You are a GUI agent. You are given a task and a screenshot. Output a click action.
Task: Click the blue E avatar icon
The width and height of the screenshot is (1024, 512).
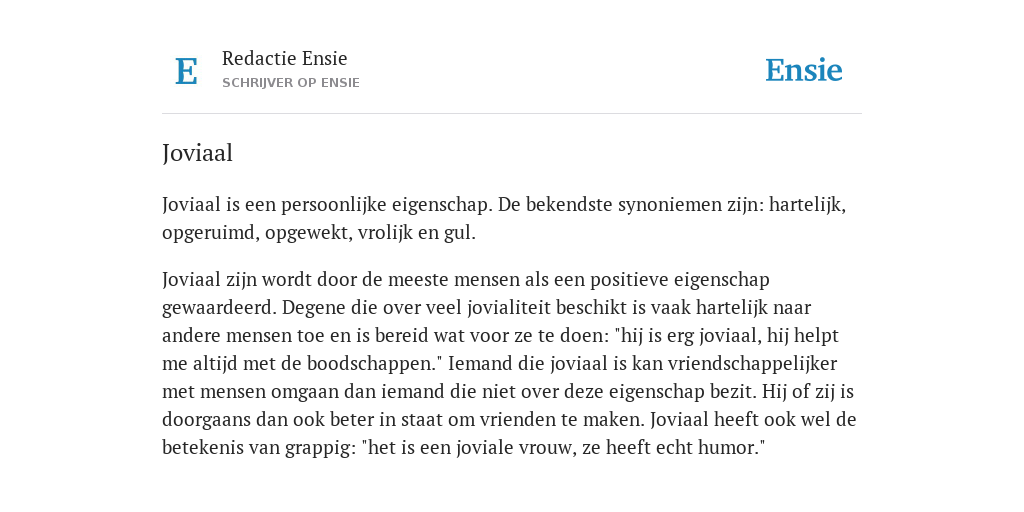click(186, 71)
